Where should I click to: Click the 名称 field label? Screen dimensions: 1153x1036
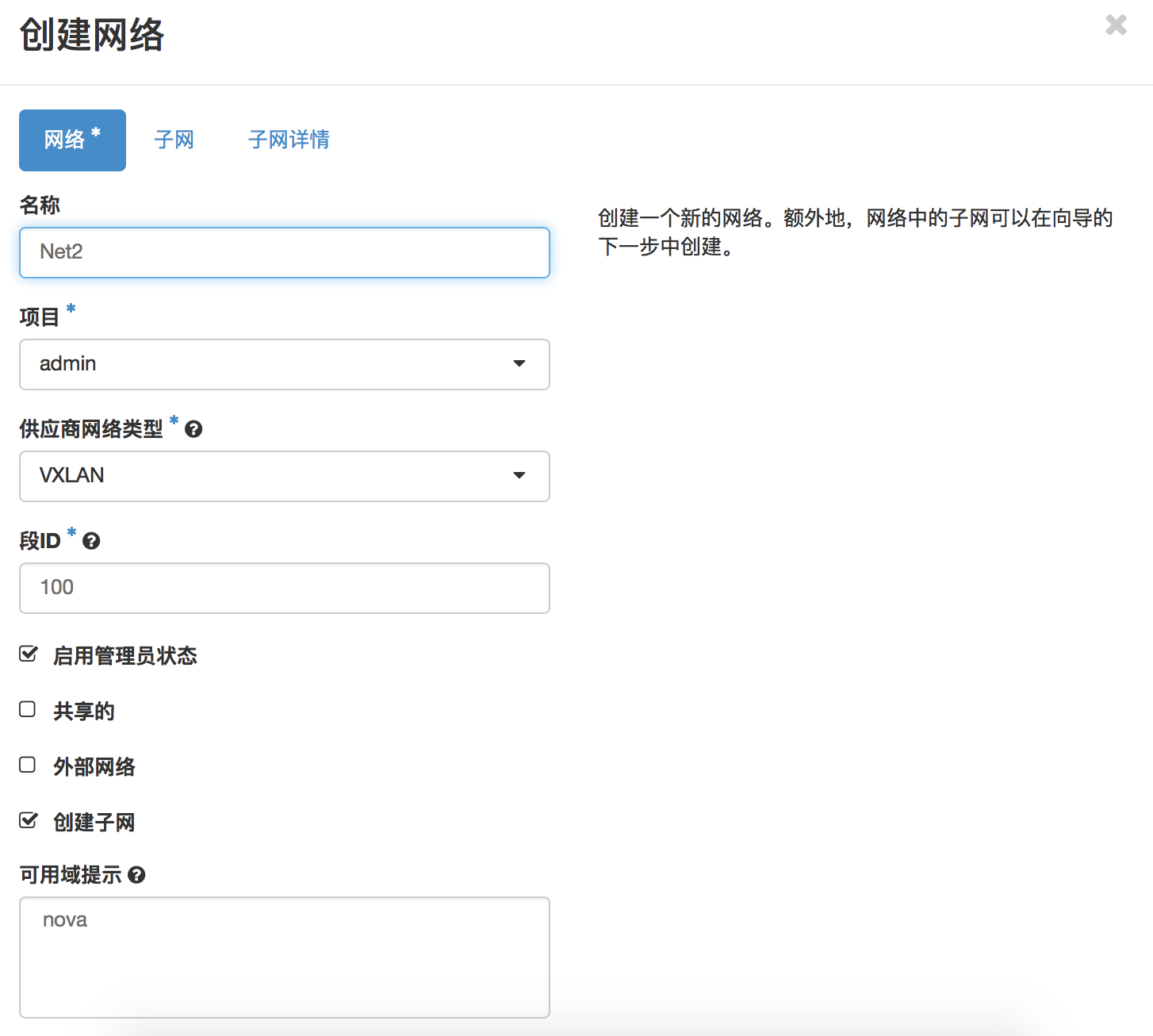(x=40, y=205)
